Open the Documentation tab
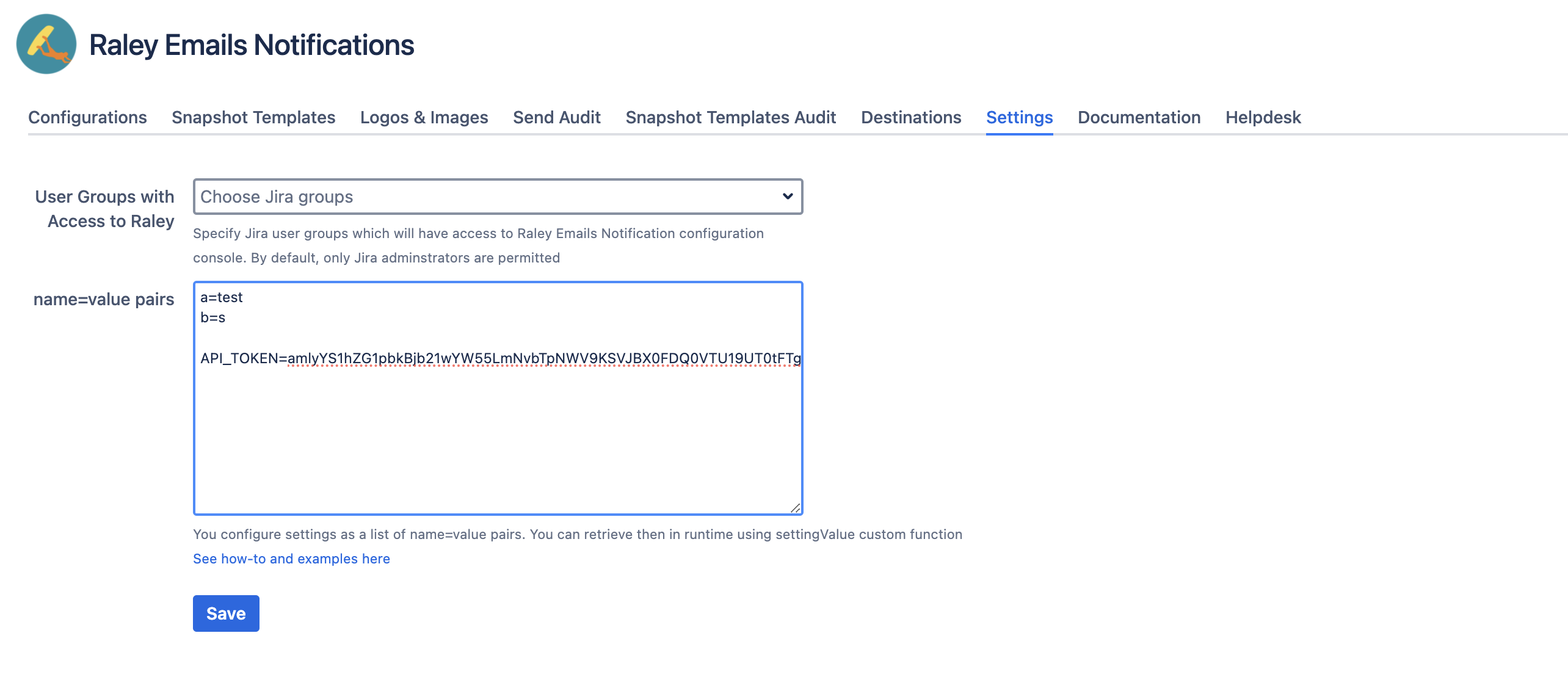Screen dimensions: 1568x691 click(x=1139, y=117)
